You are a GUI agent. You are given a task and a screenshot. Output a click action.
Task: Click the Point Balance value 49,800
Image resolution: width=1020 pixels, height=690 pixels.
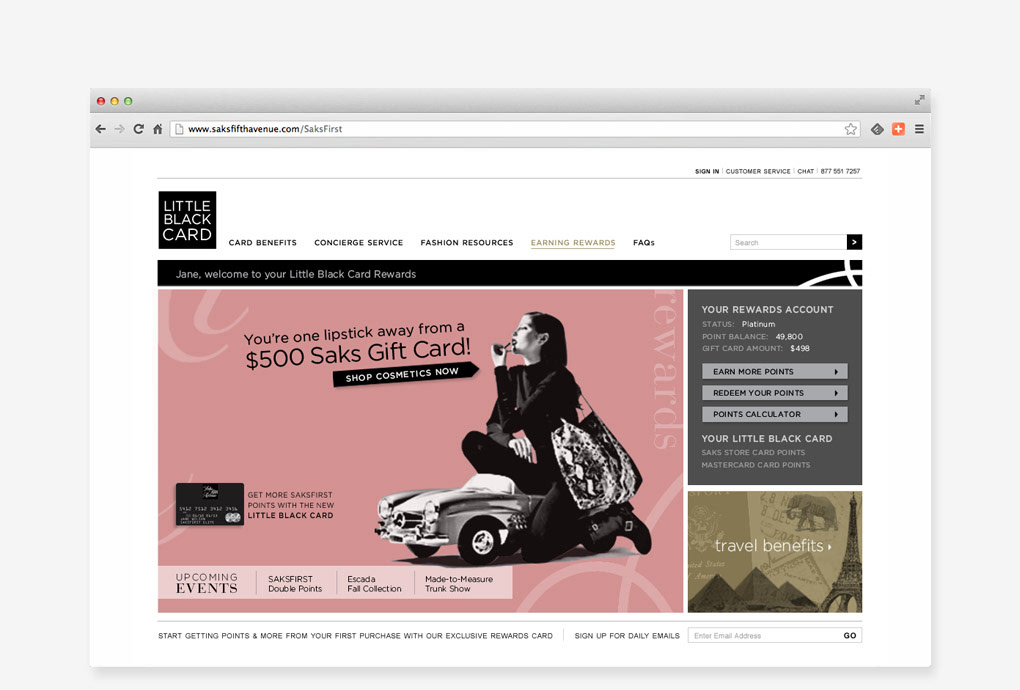point(789,336)
